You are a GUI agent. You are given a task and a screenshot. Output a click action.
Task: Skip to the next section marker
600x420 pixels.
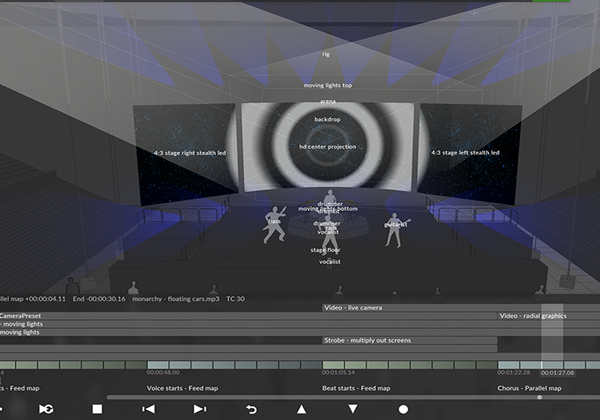[x=199, y=409]
